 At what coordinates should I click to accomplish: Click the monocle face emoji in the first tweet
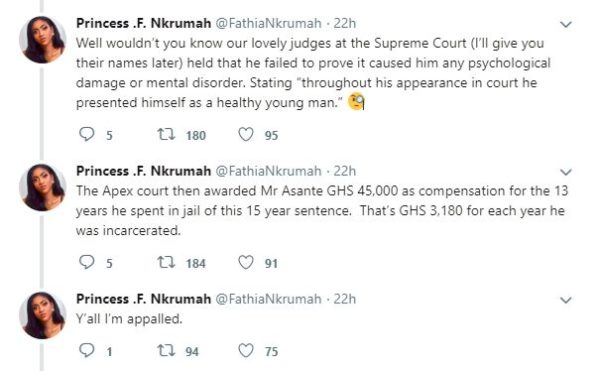point(356,102)
